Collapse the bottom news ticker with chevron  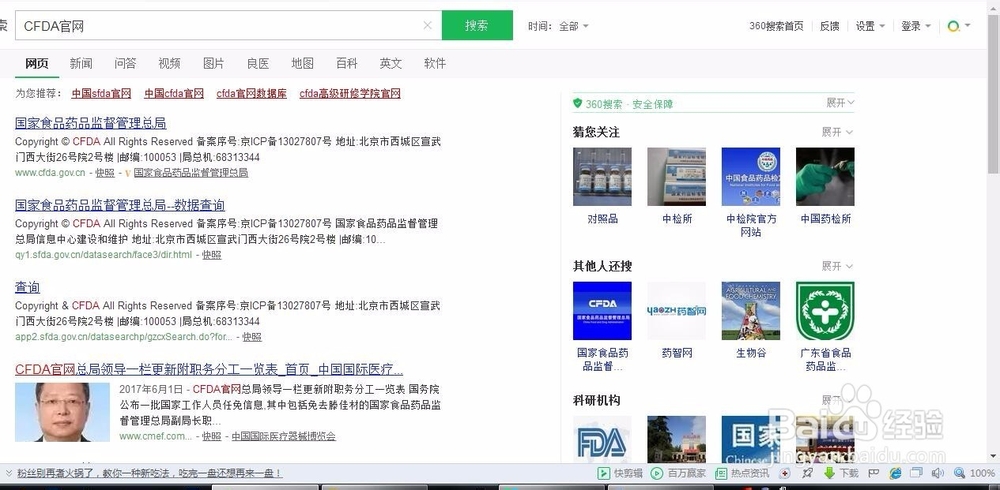[x=8, y=473]
